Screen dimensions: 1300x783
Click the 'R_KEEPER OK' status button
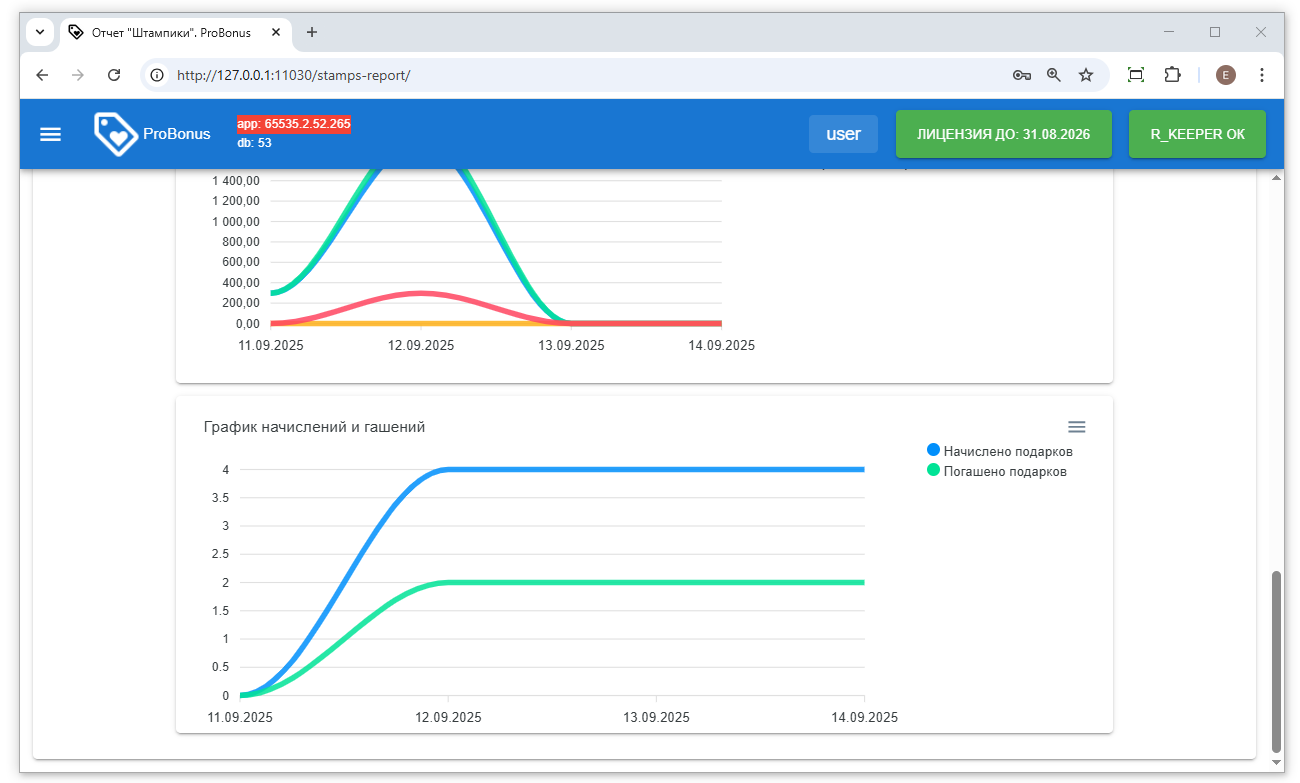(1197, 134)
